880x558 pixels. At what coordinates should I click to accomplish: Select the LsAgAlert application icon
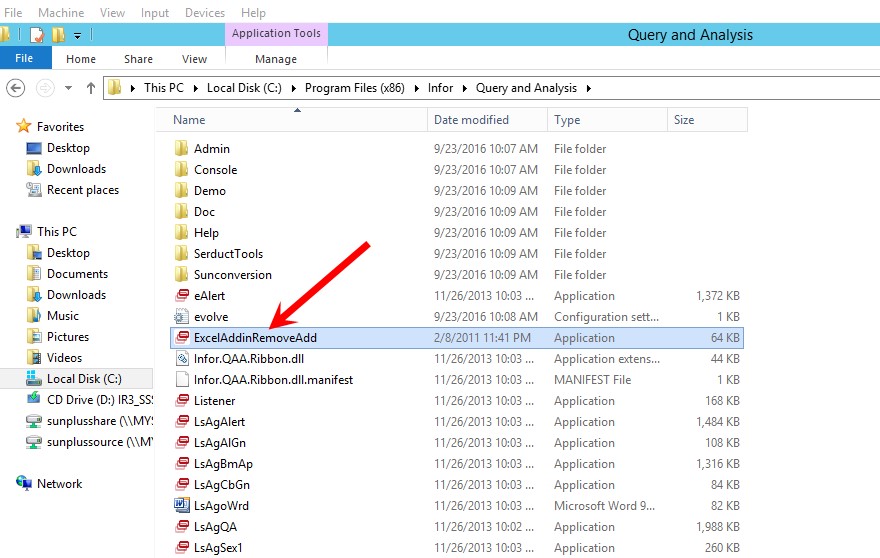[x=182, y=422]
